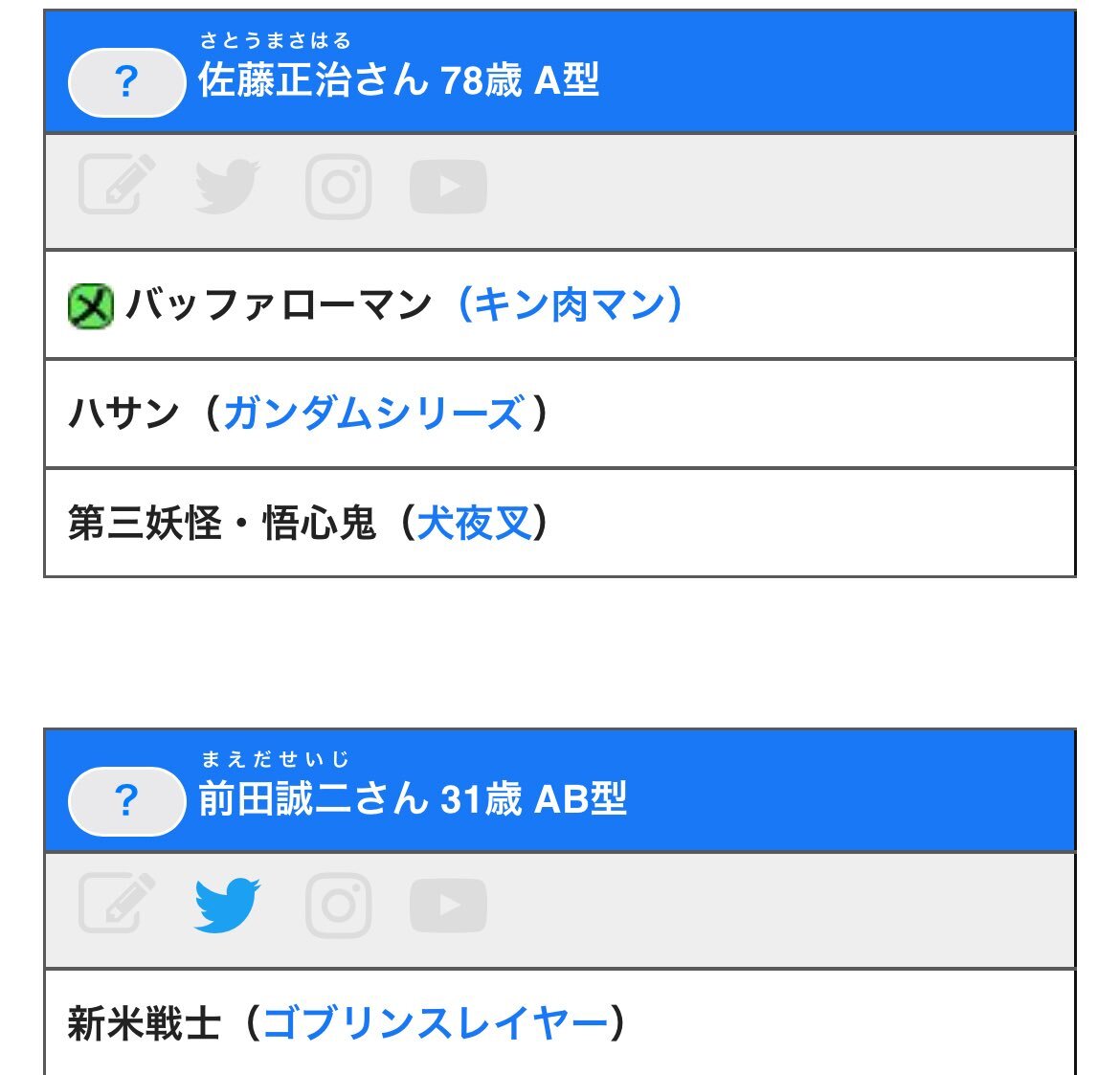The width and height of the screenshot is (1120, 1075).
Task: Open the キン肉マン link
Action: pos(570,305)
